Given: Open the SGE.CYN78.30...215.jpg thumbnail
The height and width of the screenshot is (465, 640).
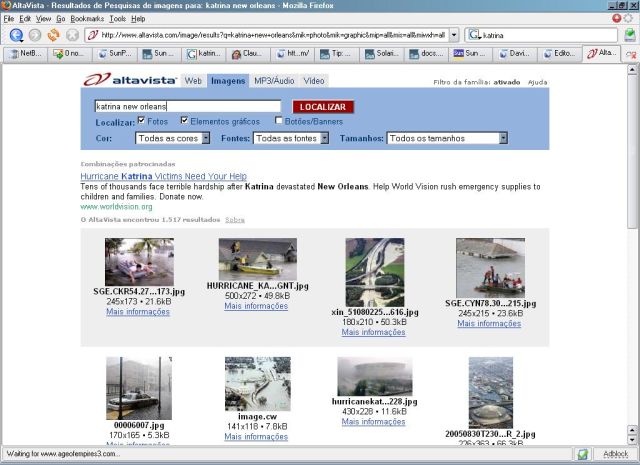Looking at the screenshot, I should pyautogui.click(x=490, y=268).
